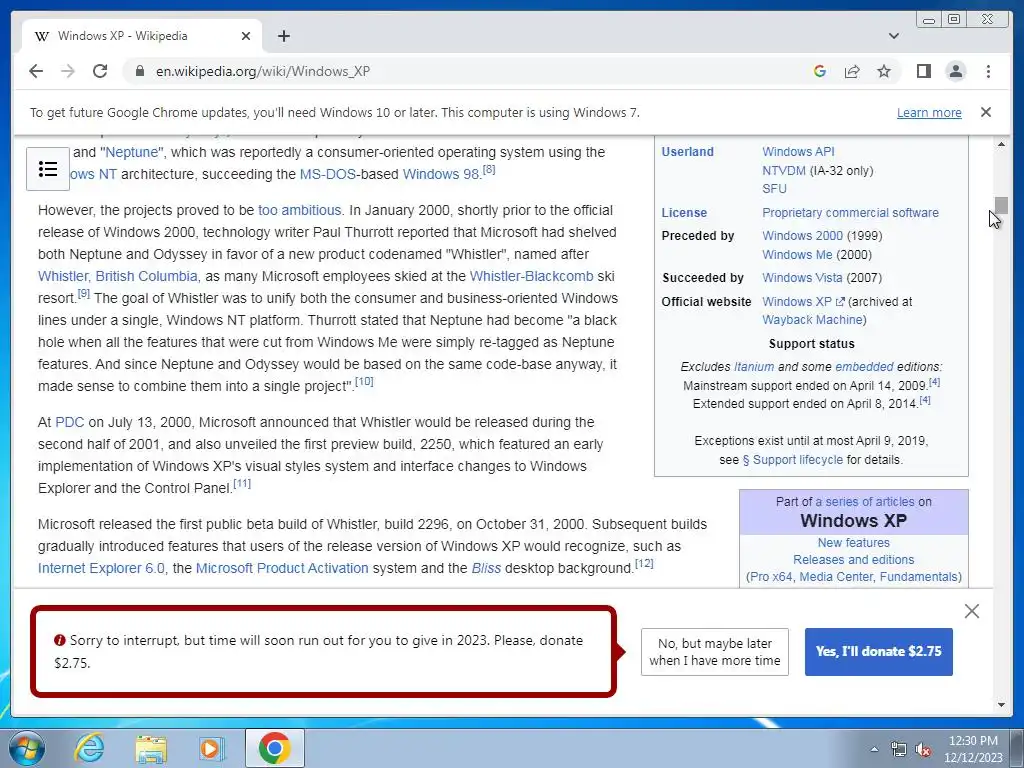This screenshot has width=1024, height=768.
Task: Bookmark this tab with the star icon
Action: pyautogui.click(x=884, y=71)
